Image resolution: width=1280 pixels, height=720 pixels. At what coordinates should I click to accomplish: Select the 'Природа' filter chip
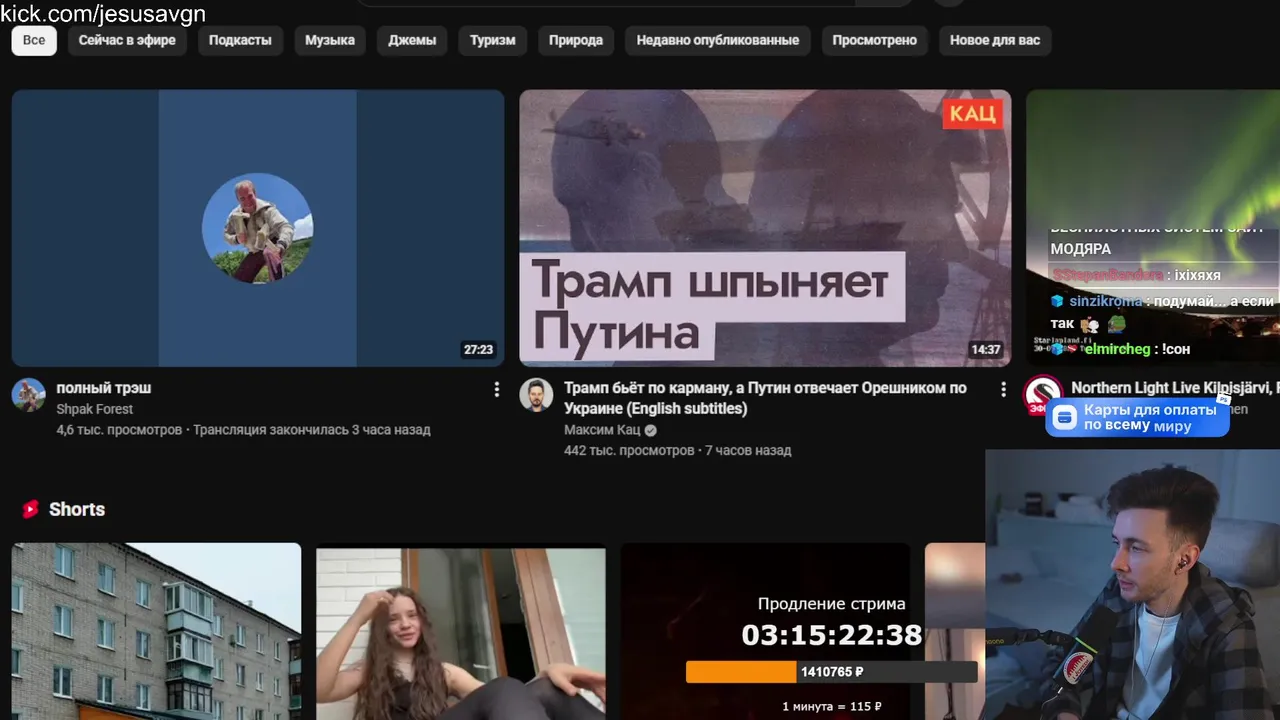pyautogui.click(x=576, y=41)
